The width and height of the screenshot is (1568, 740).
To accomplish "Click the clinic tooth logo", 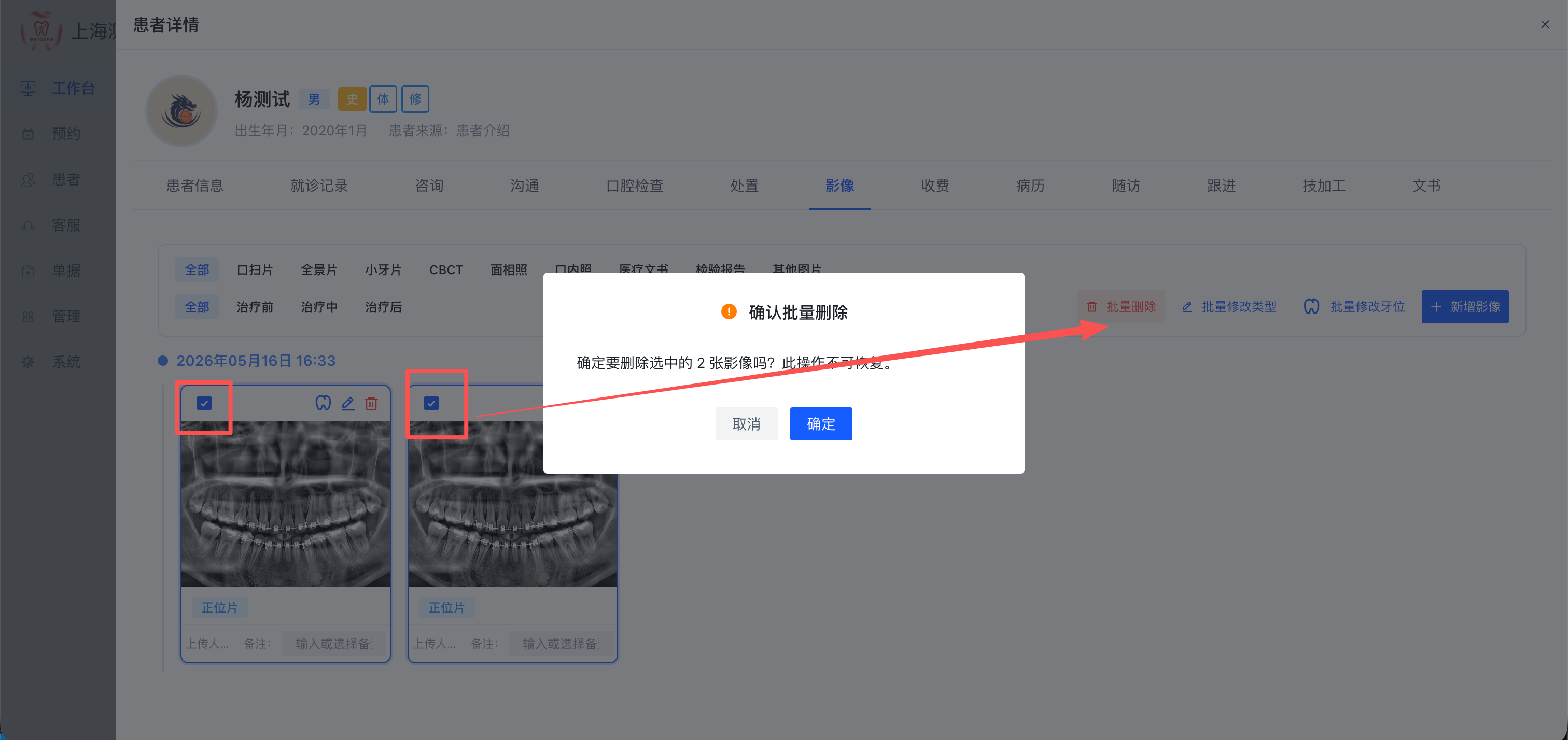I will point(41,30).
